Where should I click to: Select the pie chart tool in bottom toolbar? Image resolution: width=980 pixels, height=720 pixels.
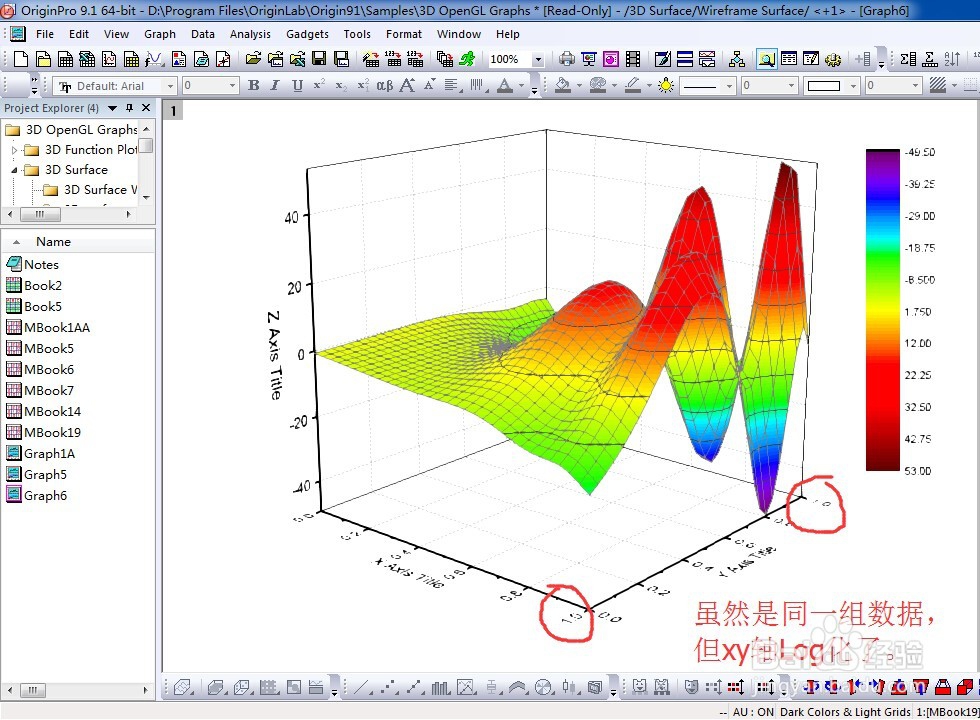[544, 688]
